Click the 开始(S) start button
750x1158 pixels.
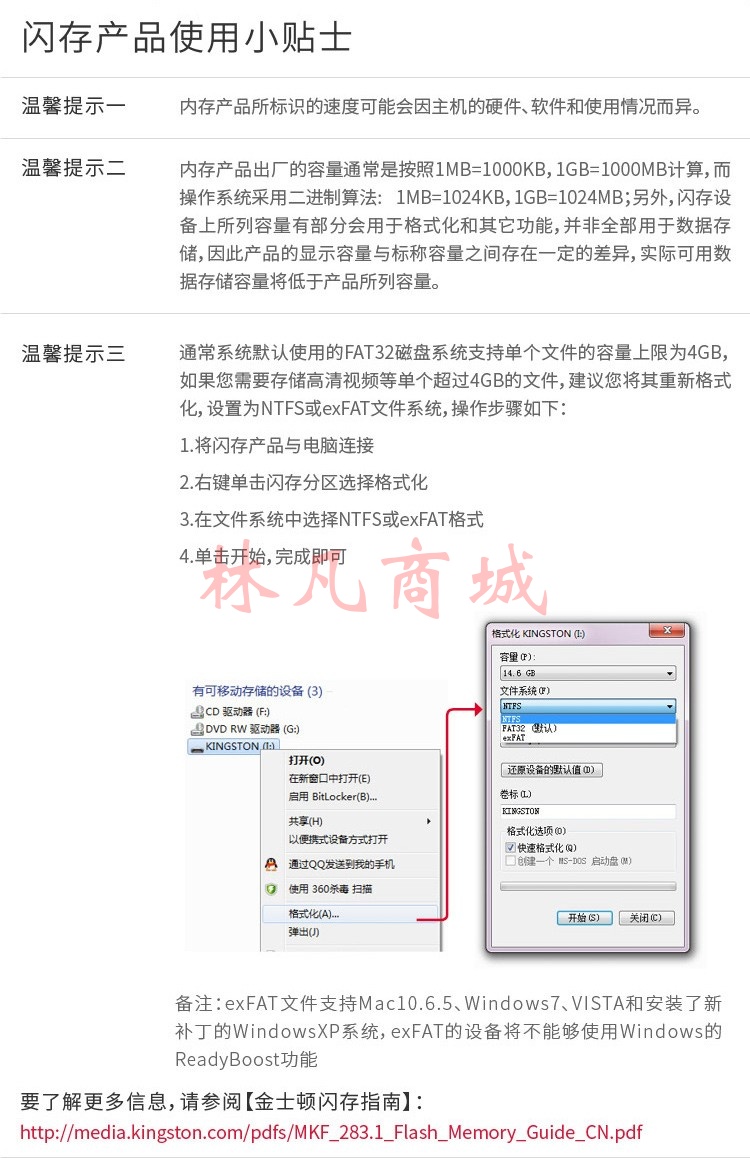[x=584, y=918]
